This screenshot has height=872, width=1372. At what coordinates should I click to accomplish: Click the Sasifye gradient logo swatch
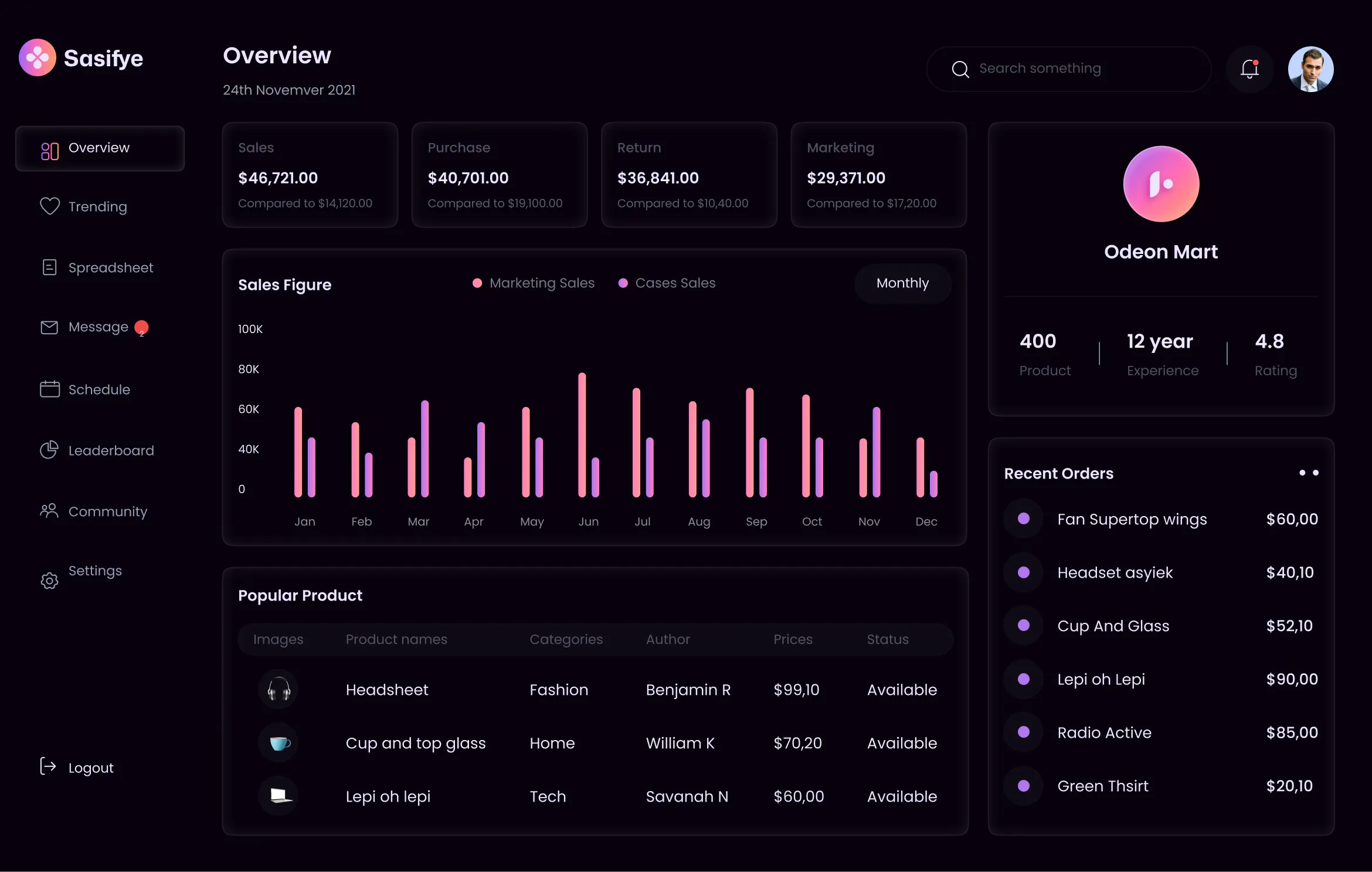[x=37, y=57]
